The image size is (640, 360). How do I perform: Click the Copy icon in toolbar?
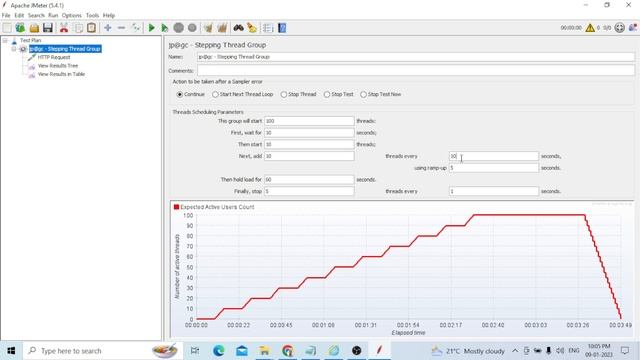78,28
